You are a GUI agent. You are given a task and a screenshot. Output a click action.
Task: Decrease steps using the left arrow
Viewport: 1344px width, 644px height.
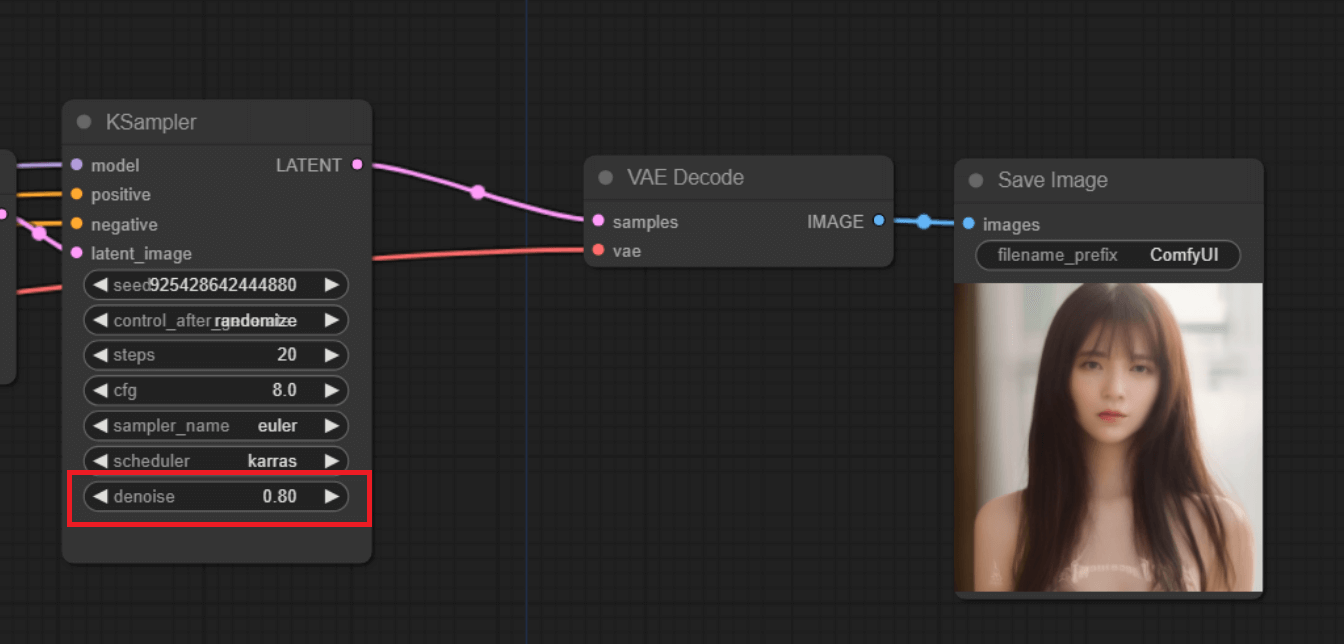point(100,355)
